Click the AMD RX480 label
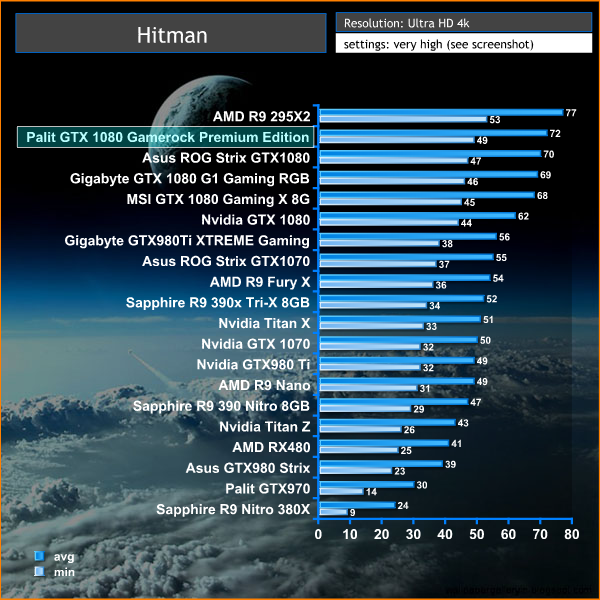Viewport: 600px width, 600px height. click(x=271, y=447)
